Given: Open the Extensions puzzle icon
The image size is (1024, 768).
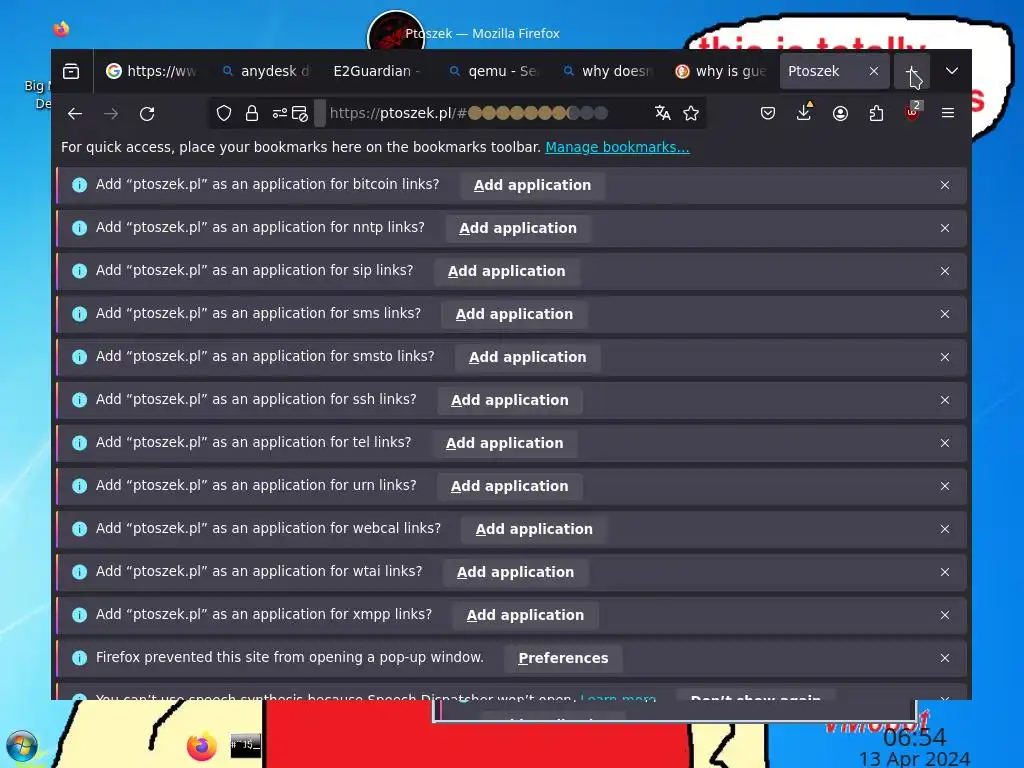Looking at the screenshot, I should [876, 113].
